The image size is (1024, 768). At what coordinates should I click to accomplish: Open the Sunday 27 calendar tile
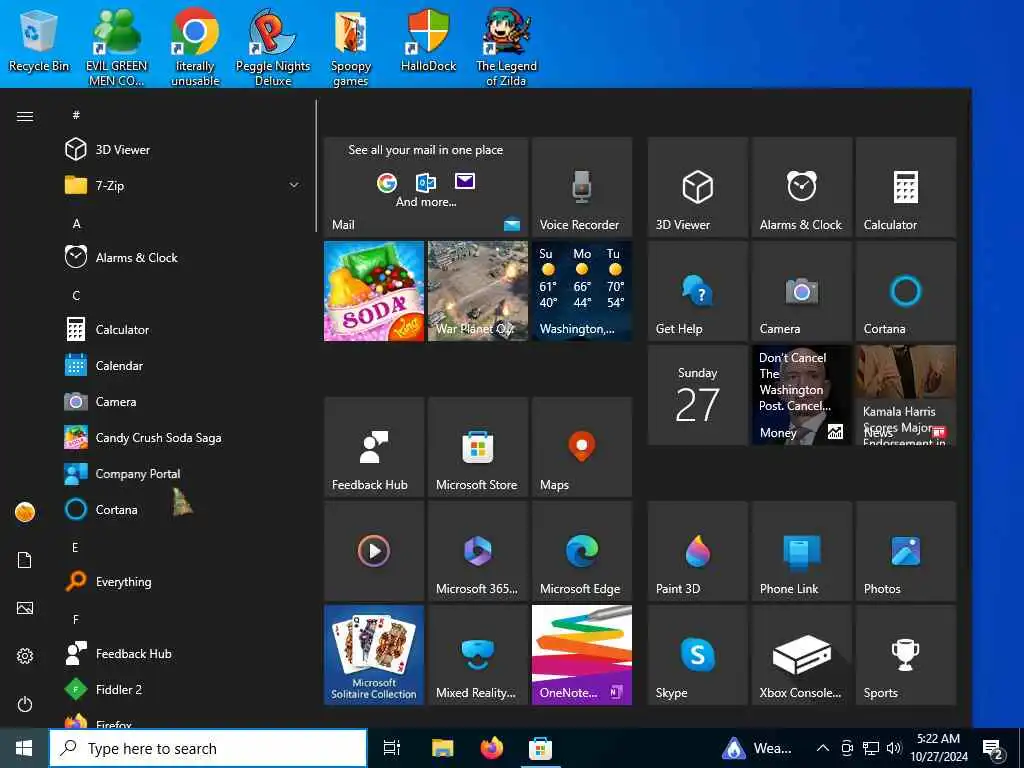[x=697, y=394]
